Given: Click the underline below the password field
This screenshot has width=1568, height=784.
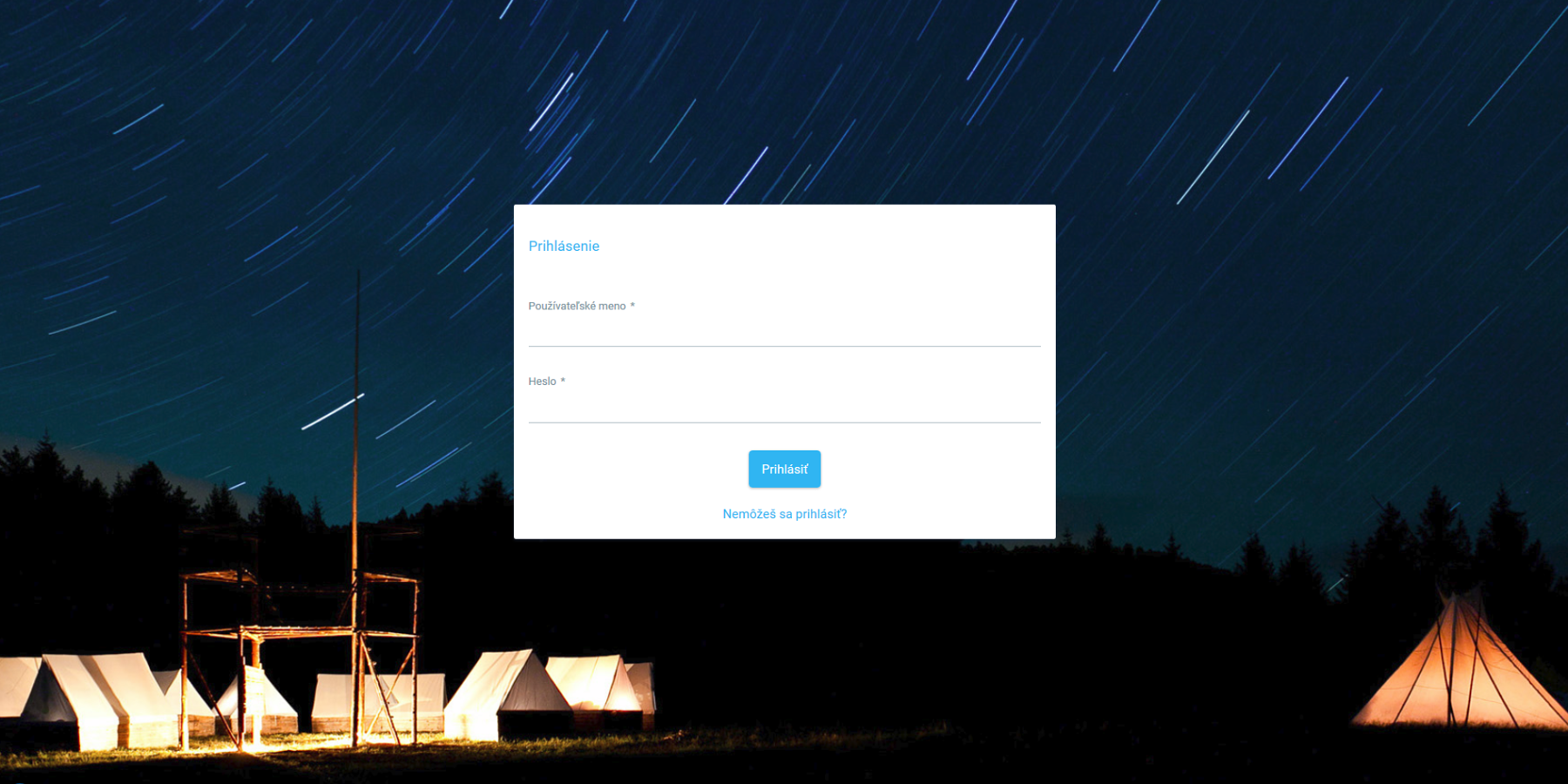Looking at the screenshot, I should [784, 422].
